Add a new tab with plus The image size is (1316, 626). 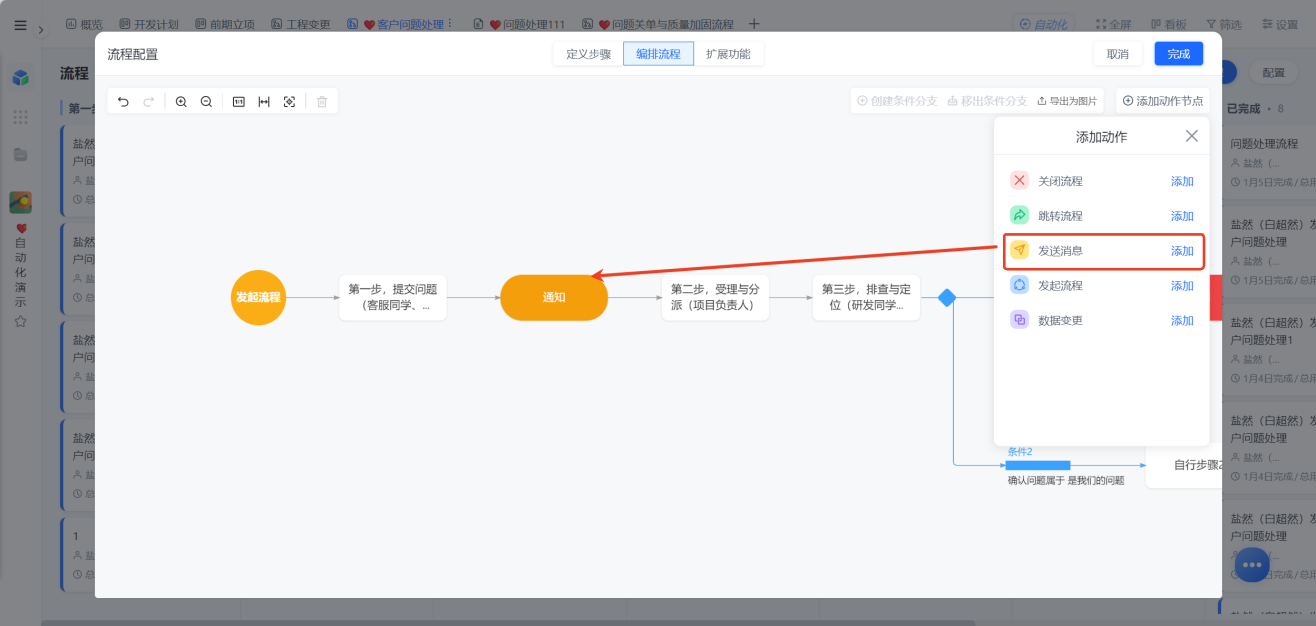click(x=754, y=24)
